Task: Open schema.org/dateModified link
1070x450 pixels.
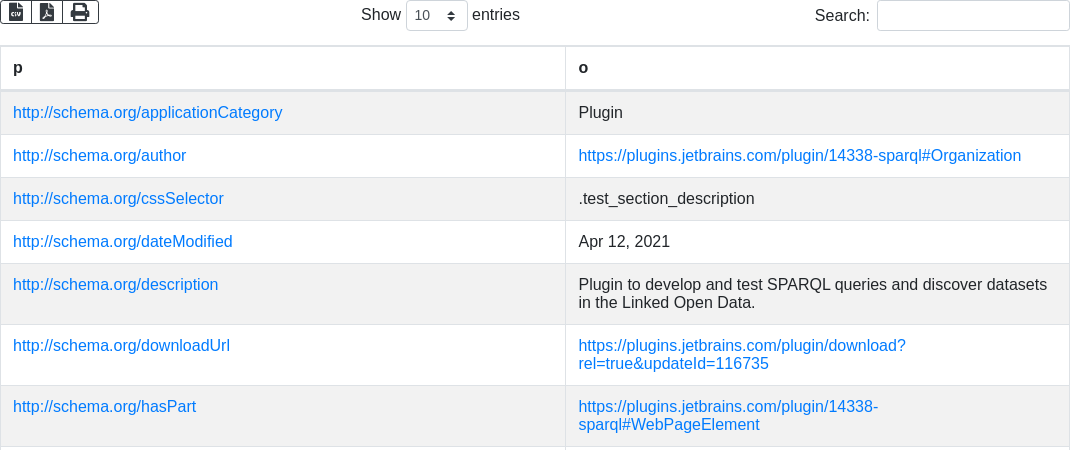Action: tap(122, 242)
